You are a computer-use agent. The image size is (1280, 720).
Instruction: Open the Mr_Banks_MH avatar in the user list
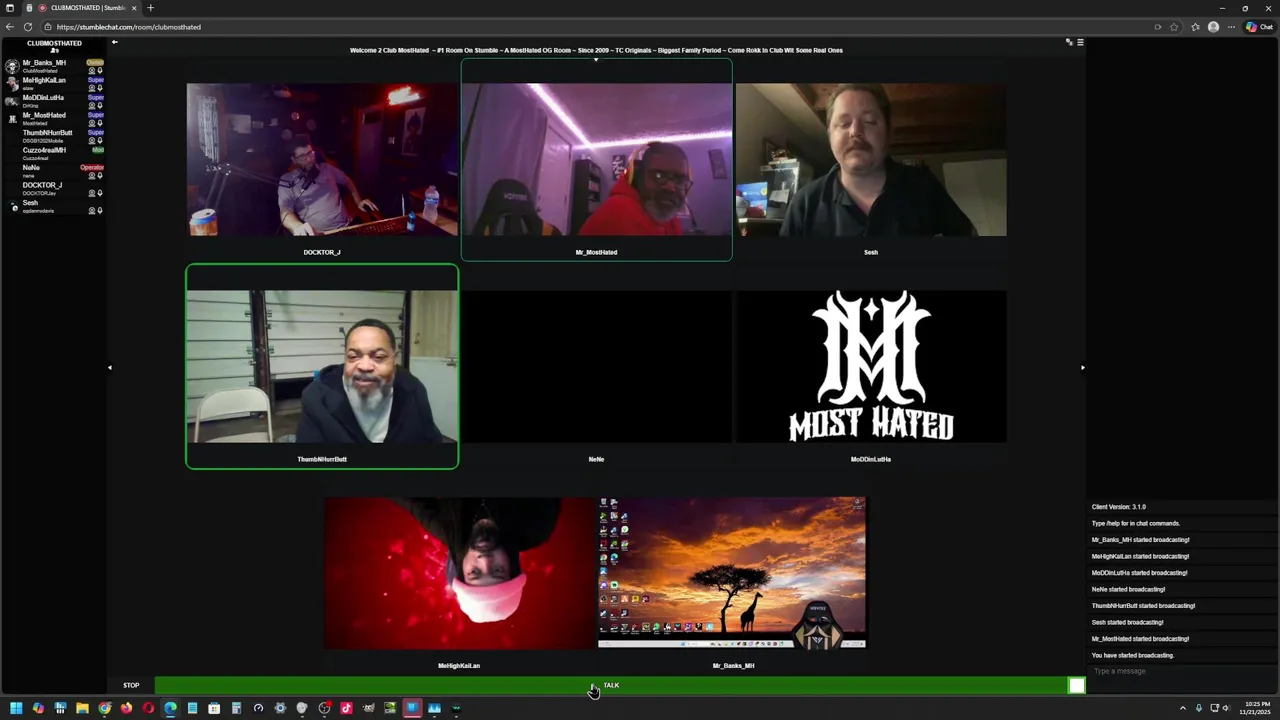[x=12, y=67]
